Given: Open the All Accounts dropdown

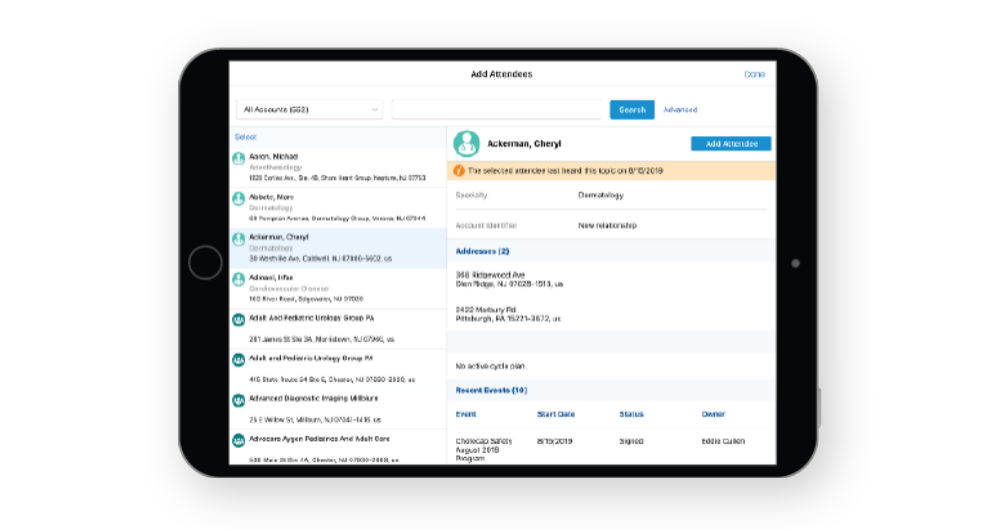Looking at the screenshot, I should pyautogui.click(x=309, y=110).
